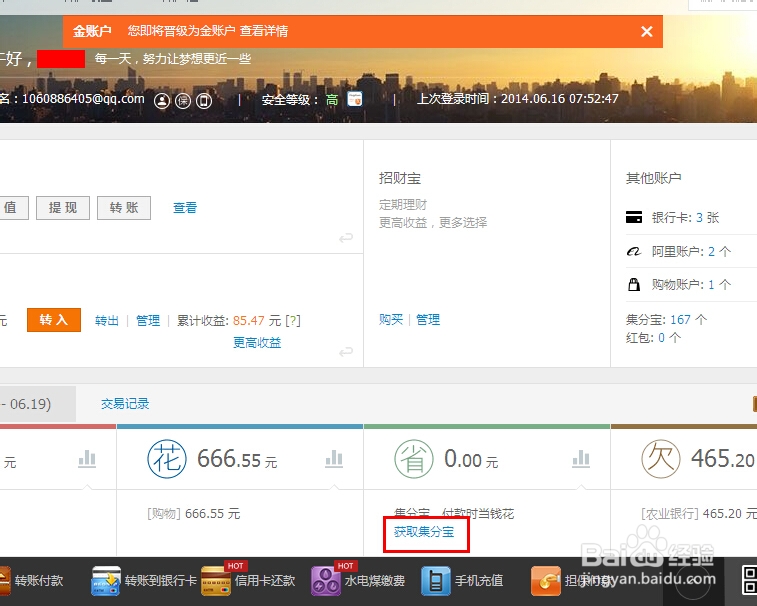Open bar chart icon beside 666.55 元

334,459
